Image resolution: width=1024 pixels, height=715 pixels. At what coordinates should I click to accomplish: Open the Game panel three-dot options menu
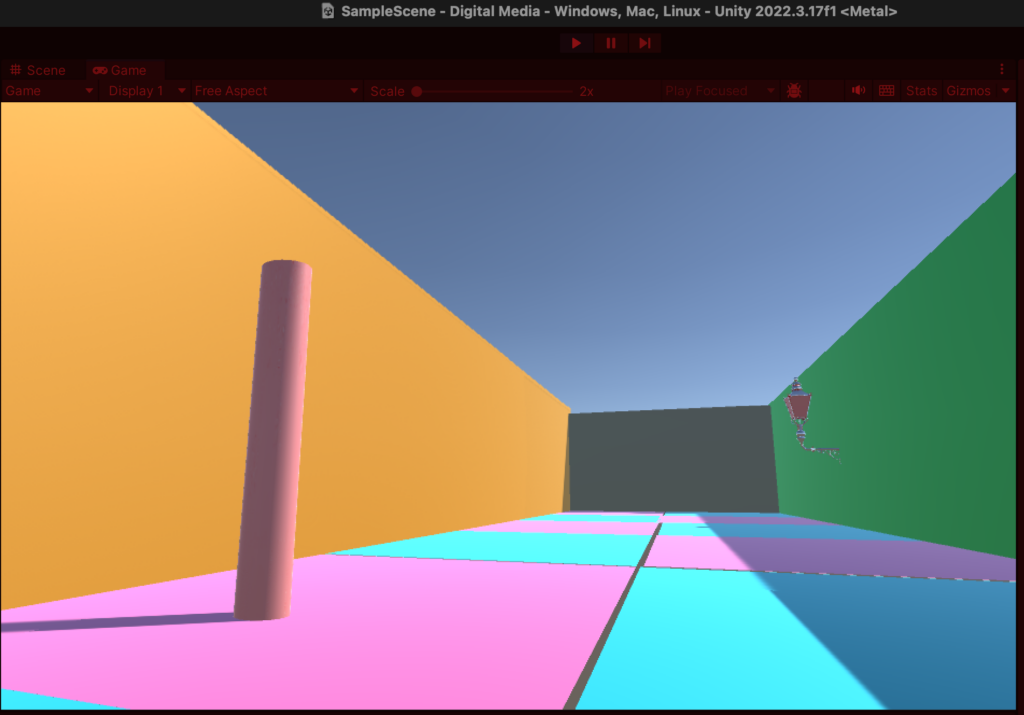click(1002, 70)
